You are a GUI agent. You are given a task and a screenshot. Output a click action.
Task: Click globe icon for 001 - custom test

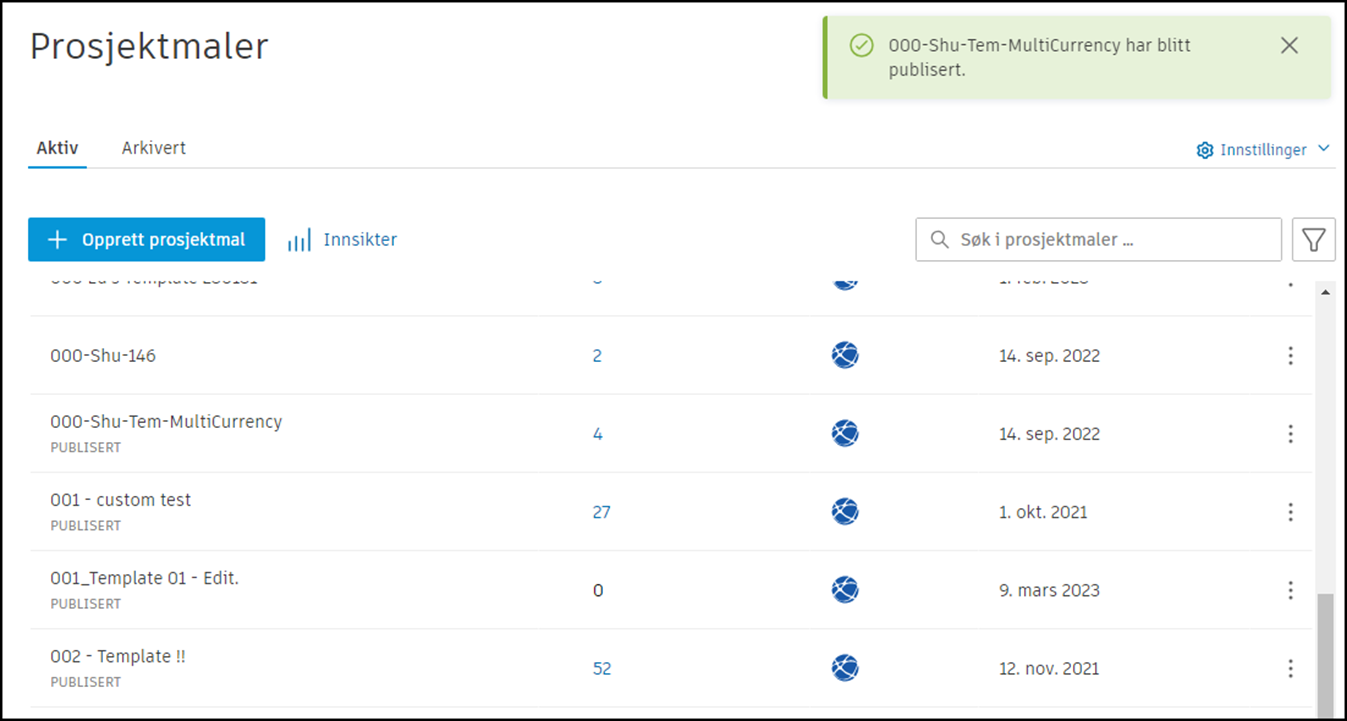pos(845,512)
